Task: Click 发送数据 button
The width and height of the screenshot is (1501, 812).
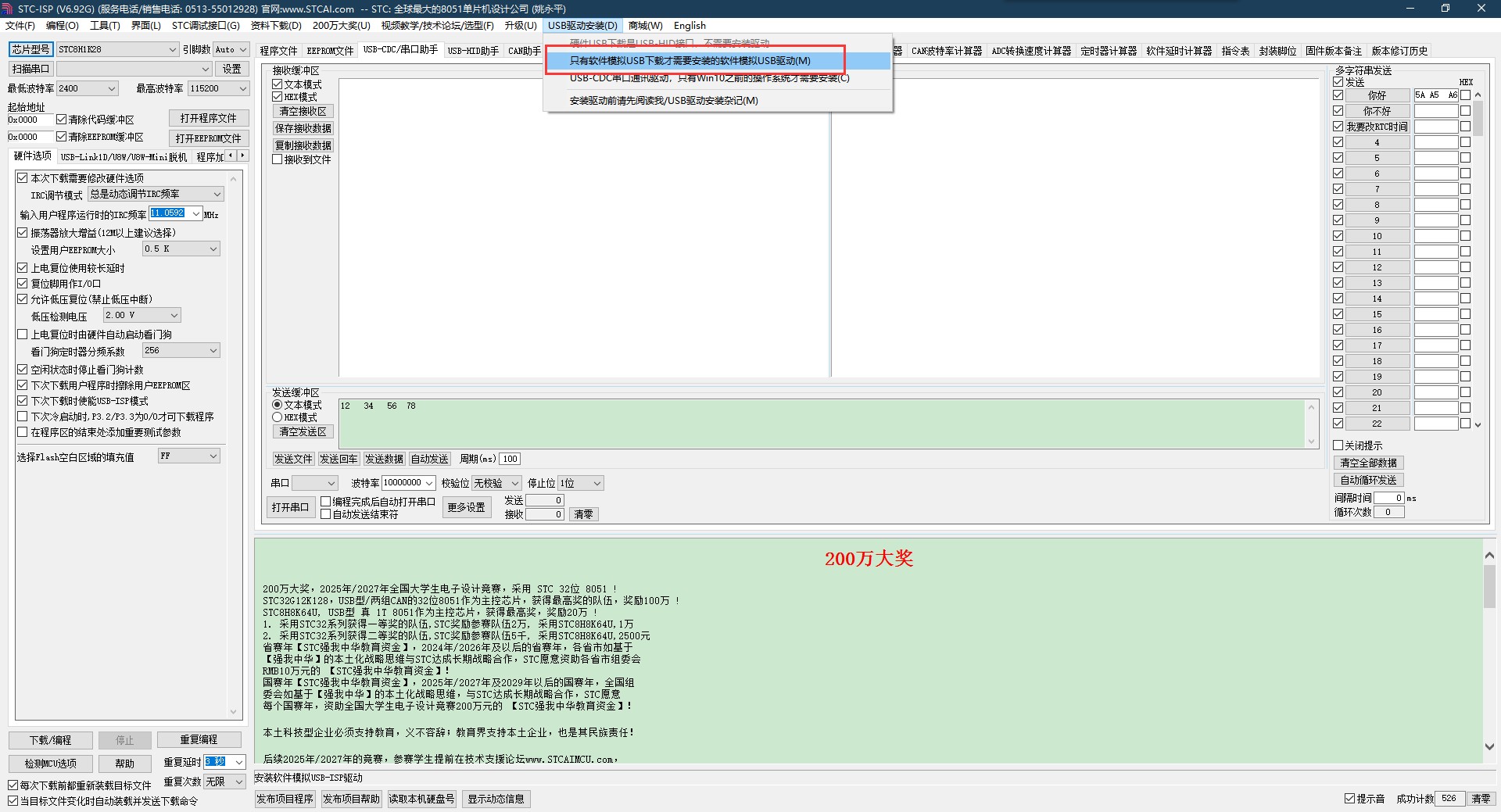Action: point(385,459)
